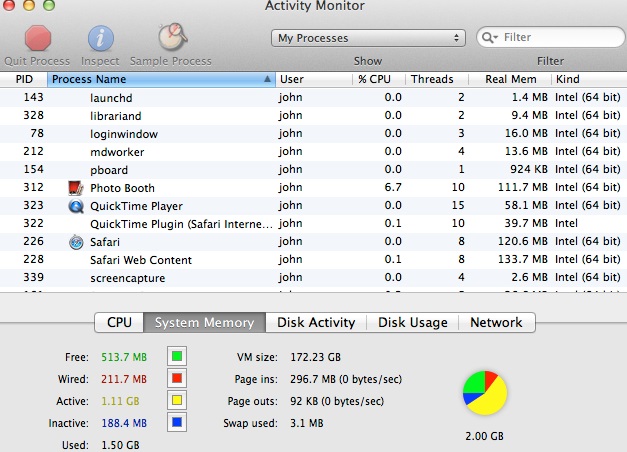Click the yellow minimize window button
The width and height of the screenshot is (627, 452).
29,5
